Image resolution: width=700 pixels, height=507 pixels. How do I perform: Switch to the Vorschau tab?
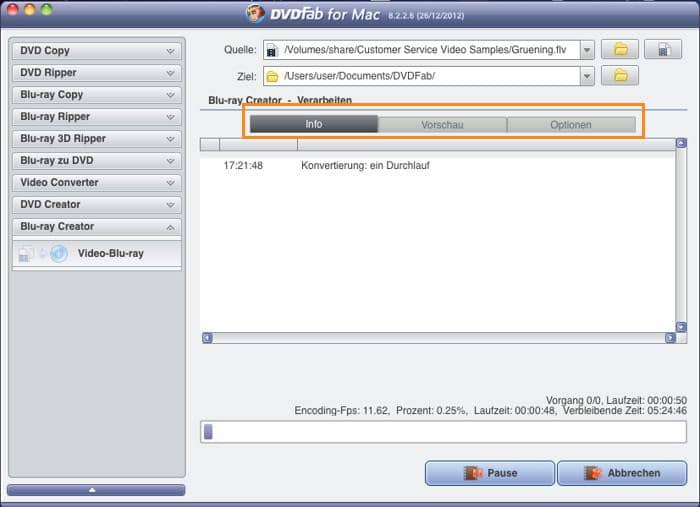(442, 125)
